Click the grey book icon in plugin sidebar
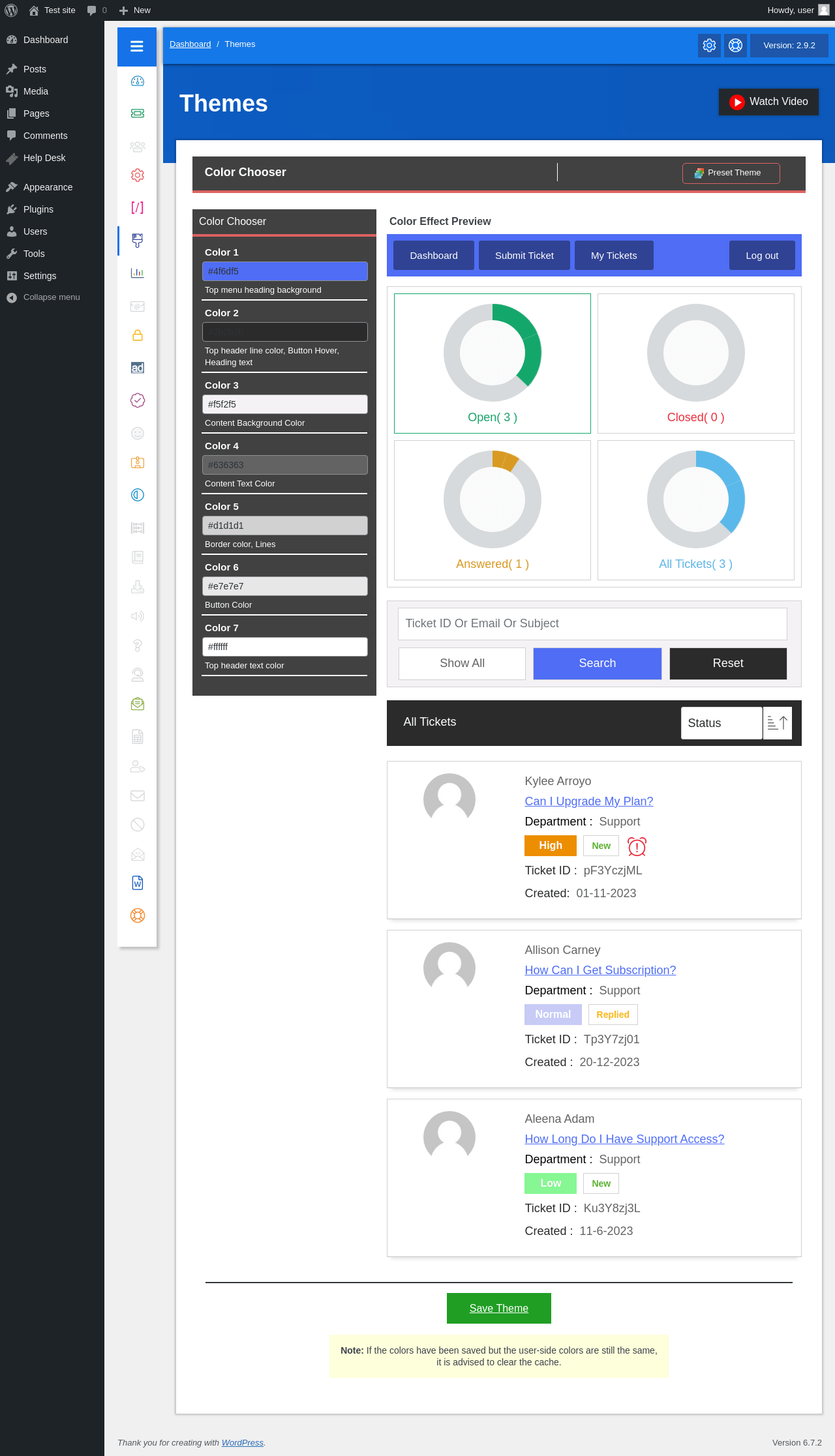The image size is (835, 1456). [138, 557]
